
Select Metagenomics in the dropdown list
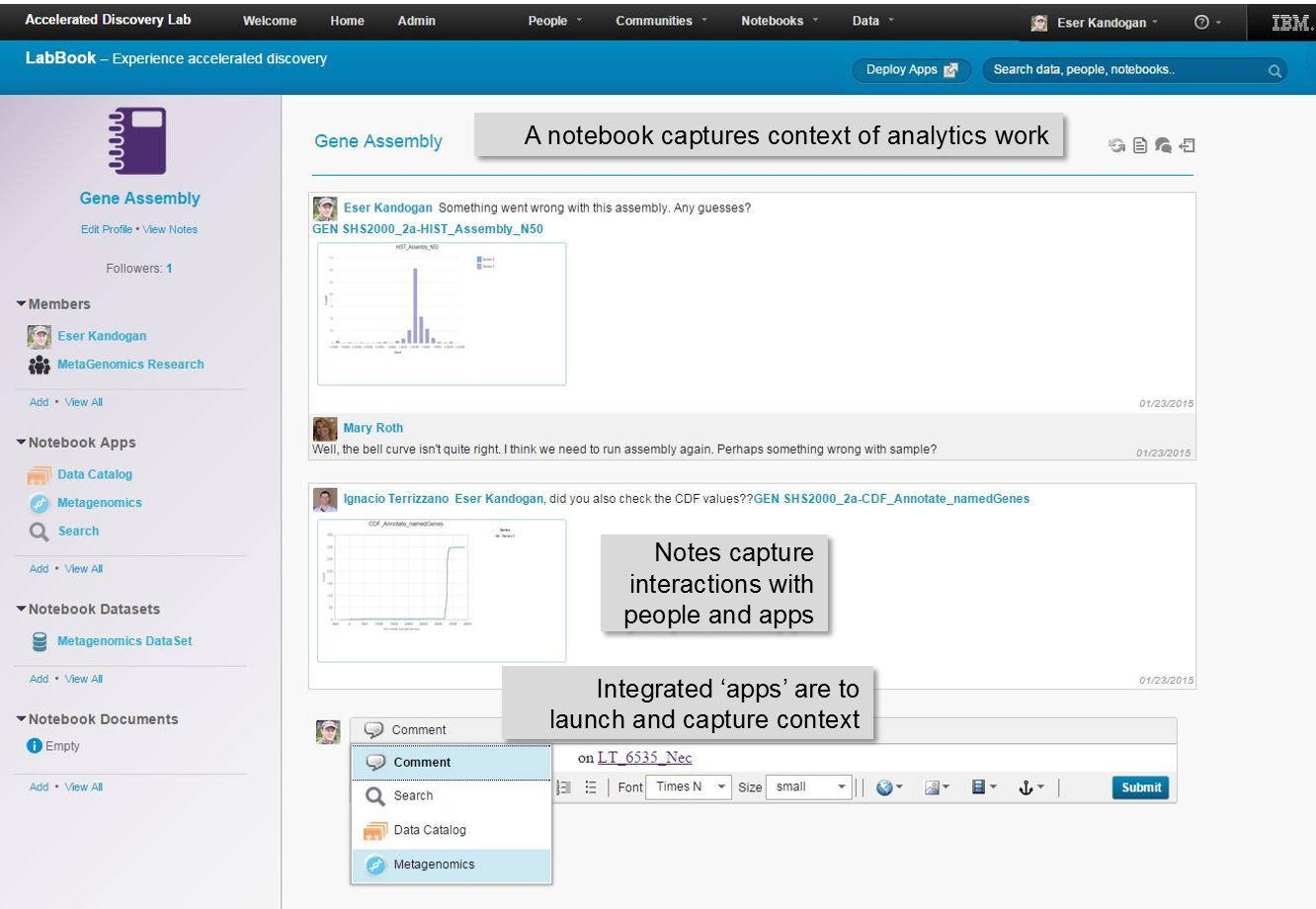[452, 866]
